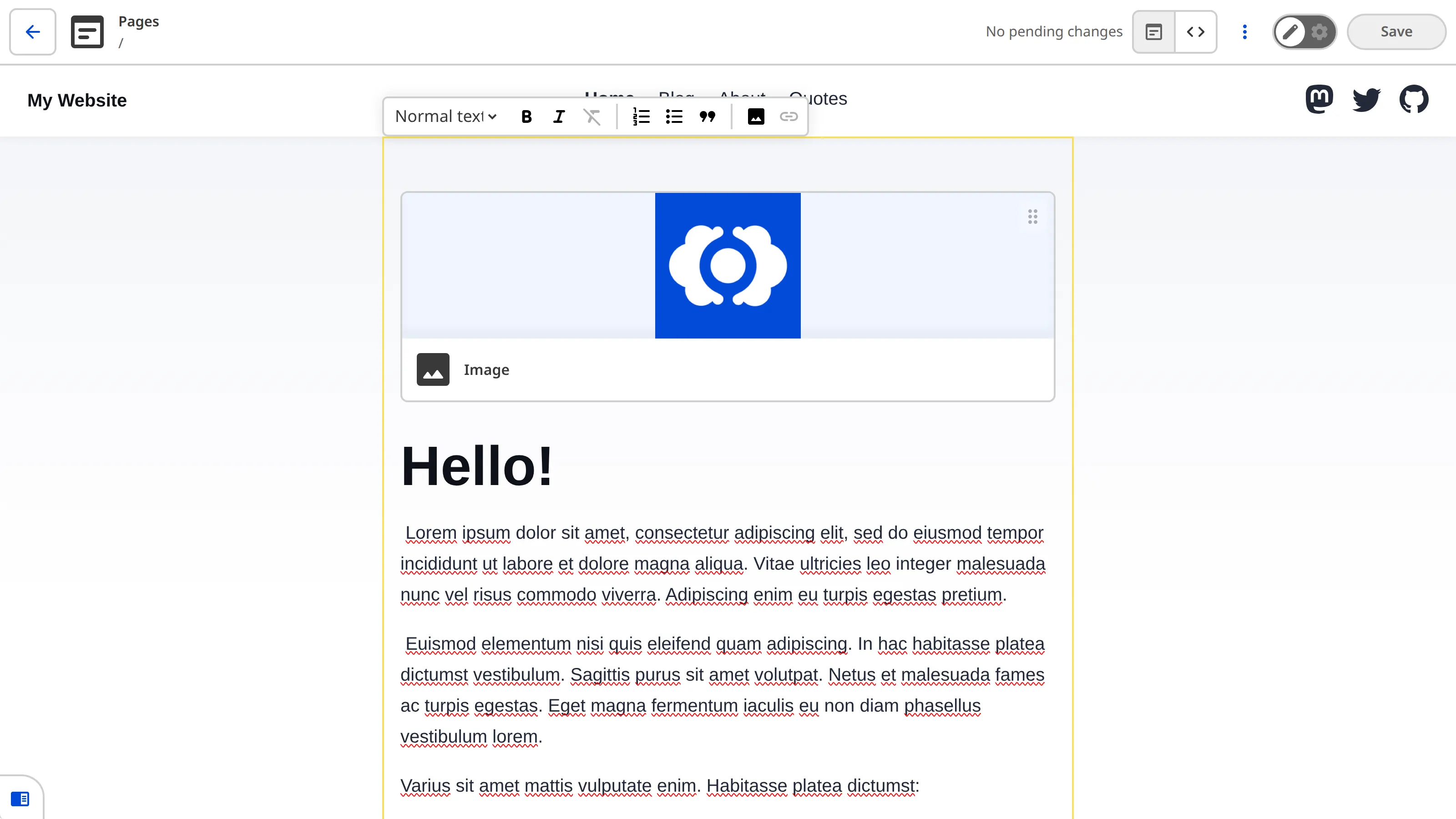
Task: Add a hyperlink to the text
Action: pyautogui.click(x=789, y=116)
